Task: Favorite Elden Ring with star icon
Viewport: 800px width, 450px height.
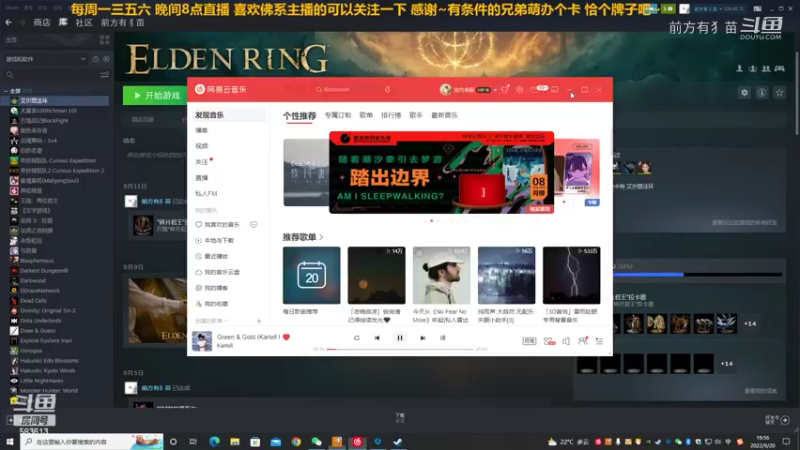Action: point(779,93)
